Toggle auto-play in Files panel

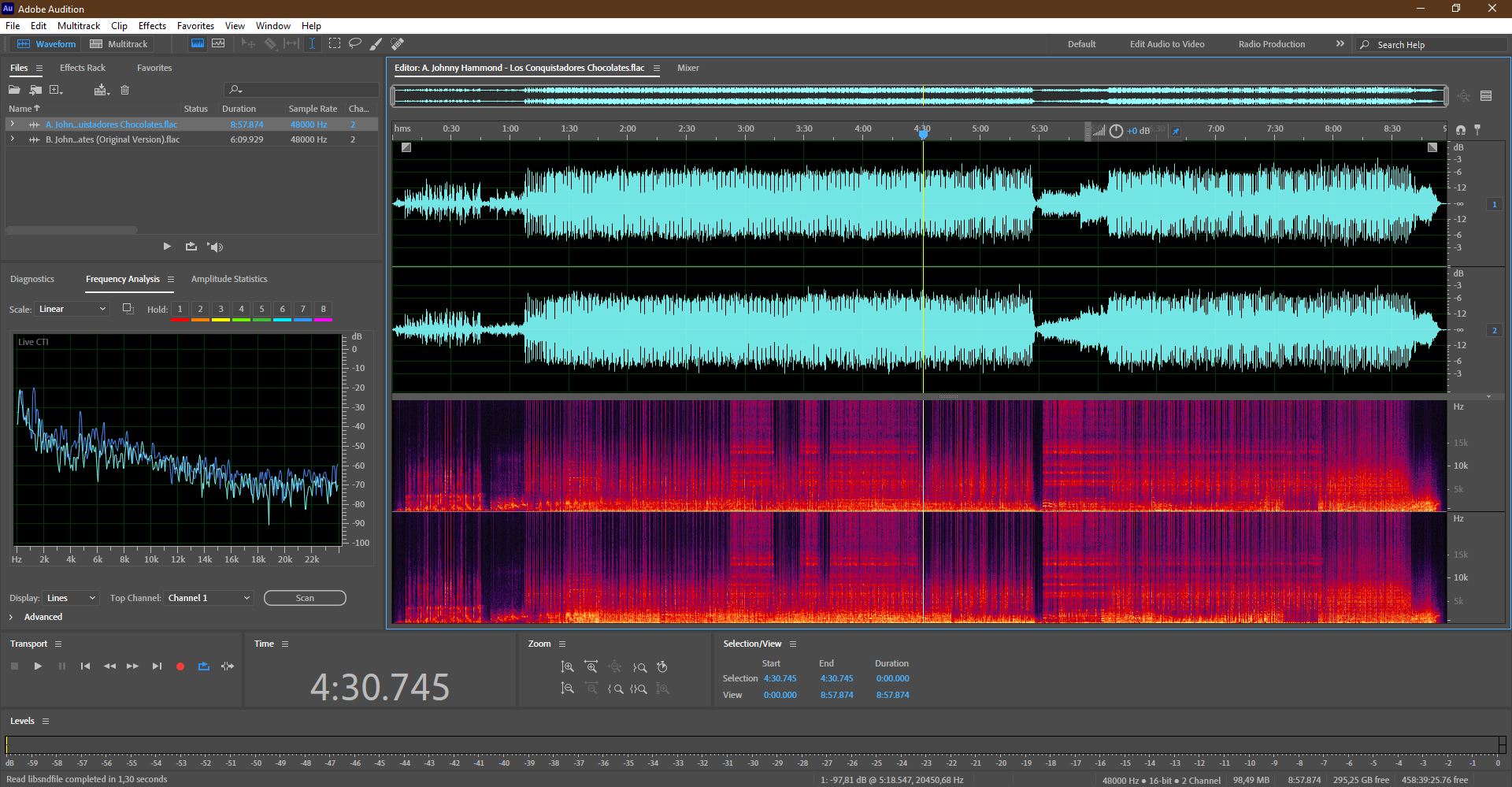pos(215,247)
